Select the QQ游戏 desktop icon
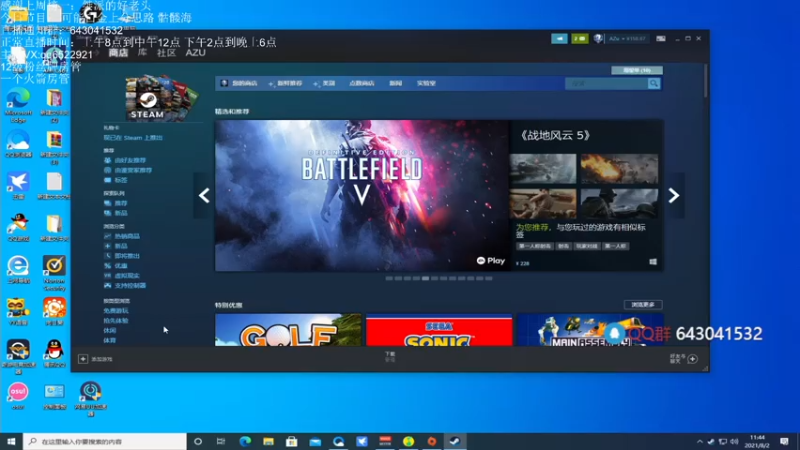This screenshot has width=800, height=450. coord(18,228)
